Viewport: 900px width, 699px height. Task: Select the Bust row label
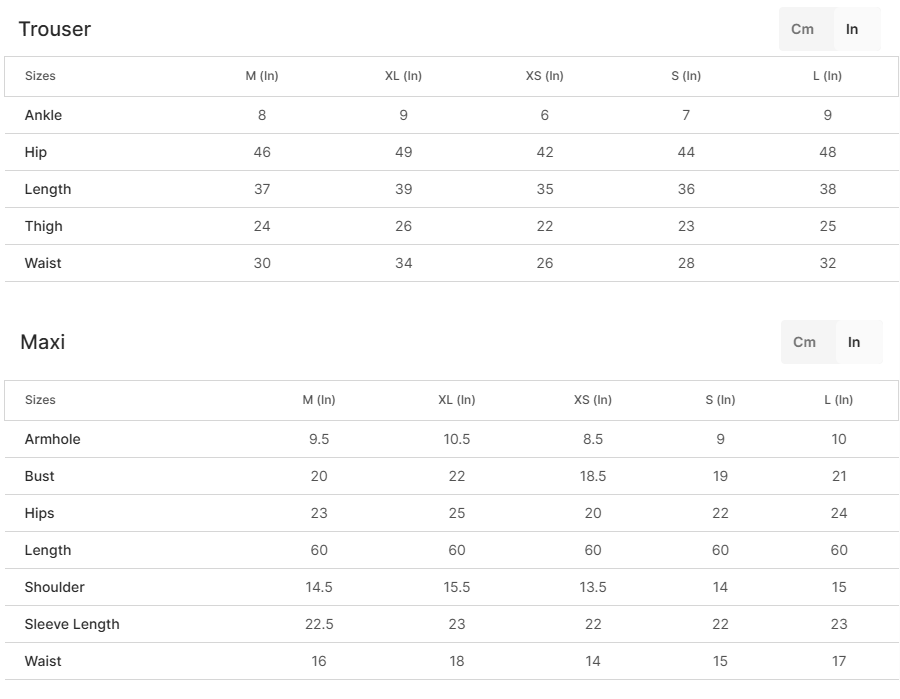point(40,476)
